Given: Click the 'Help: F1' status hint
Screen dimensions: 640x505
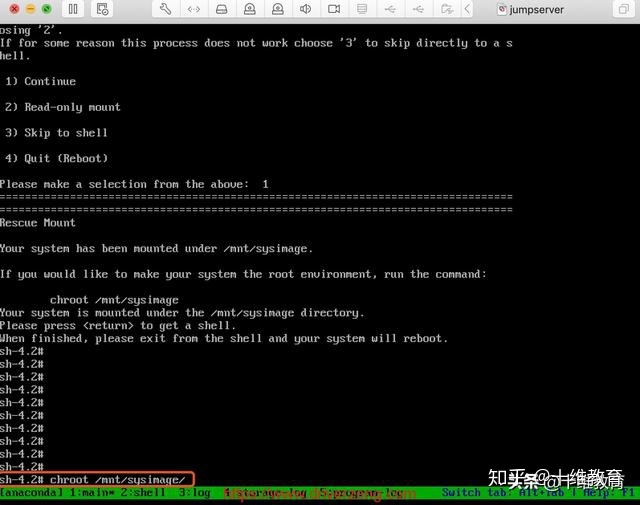Looking at the screenshot, I should [608, 492].
